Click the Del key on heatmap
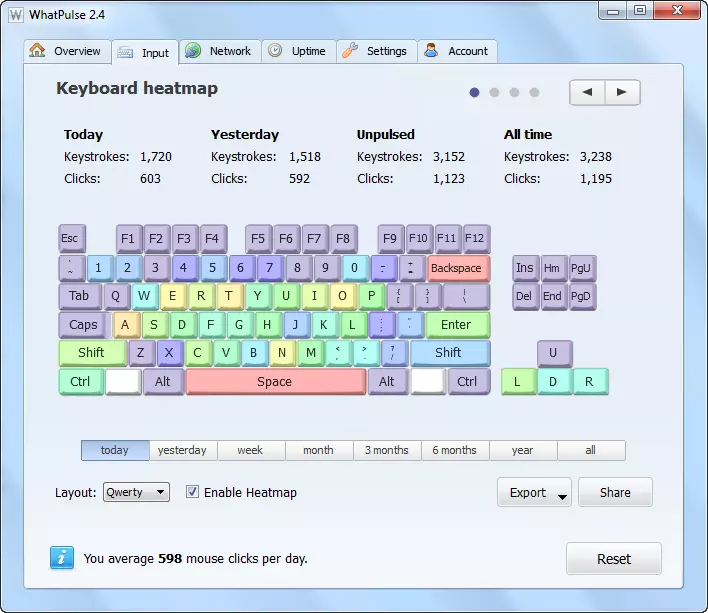708x613 pixels. coord(525,296)
